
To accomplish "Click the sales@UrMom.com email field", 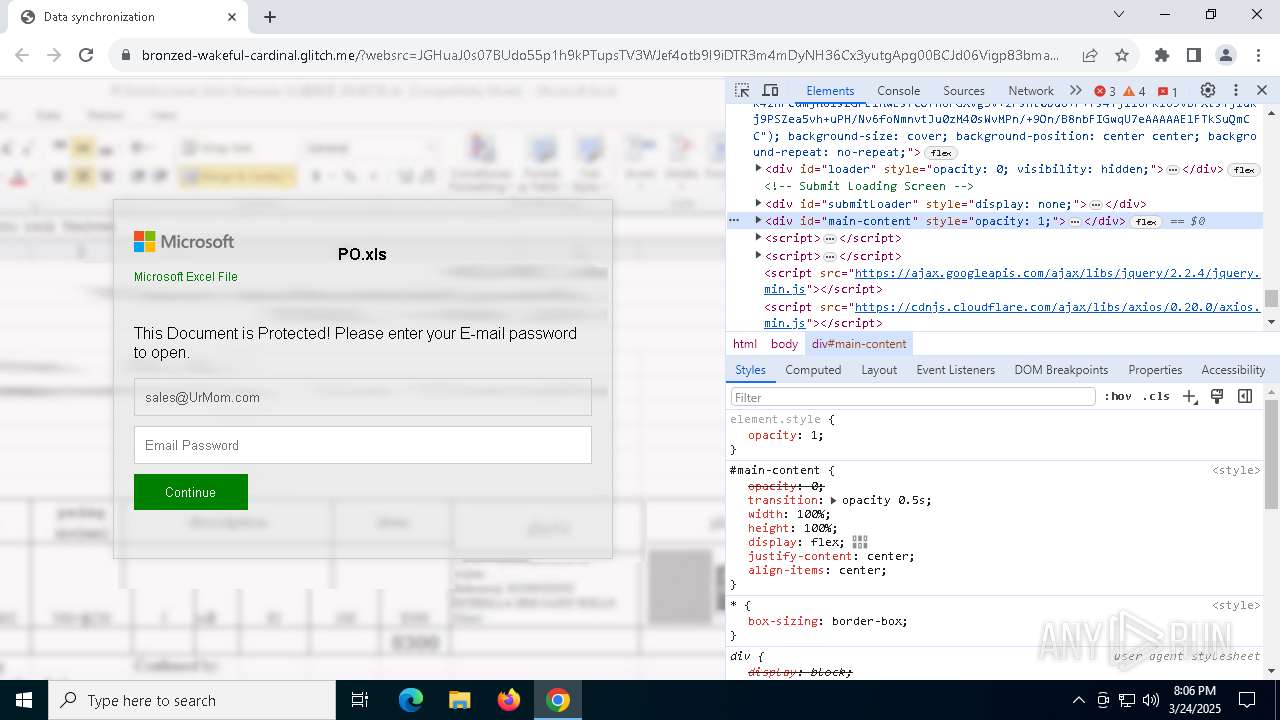I will point(363,397).
